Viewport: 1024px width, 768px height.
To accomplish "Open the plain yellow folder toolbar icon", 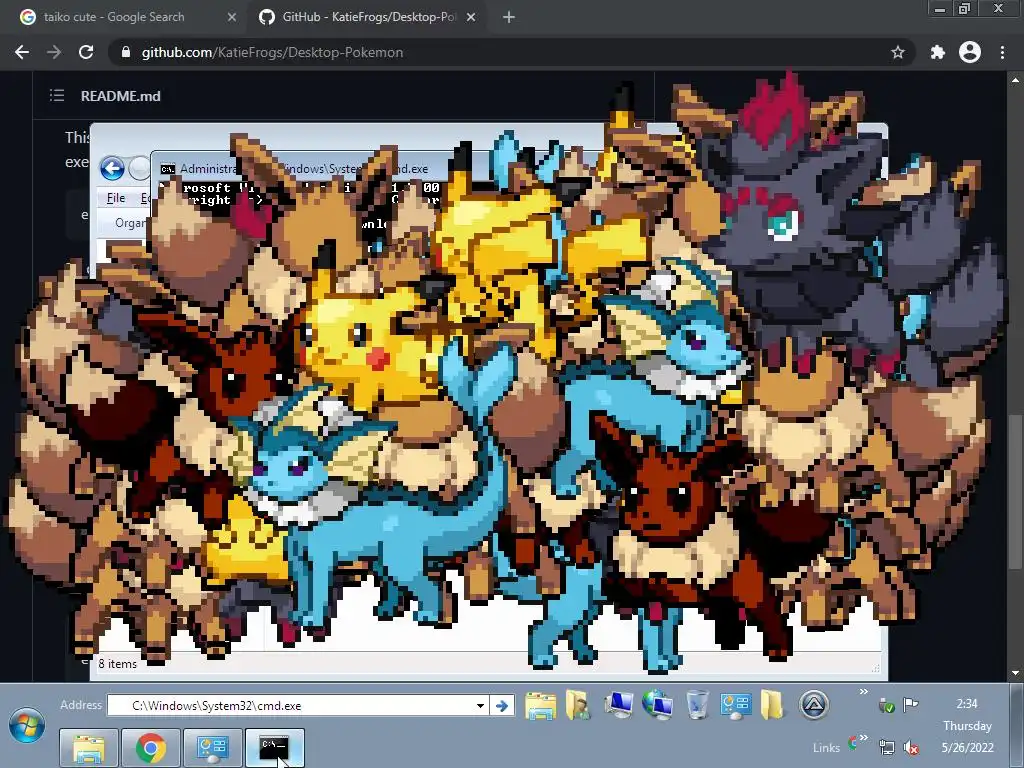I will coord(772,705).
